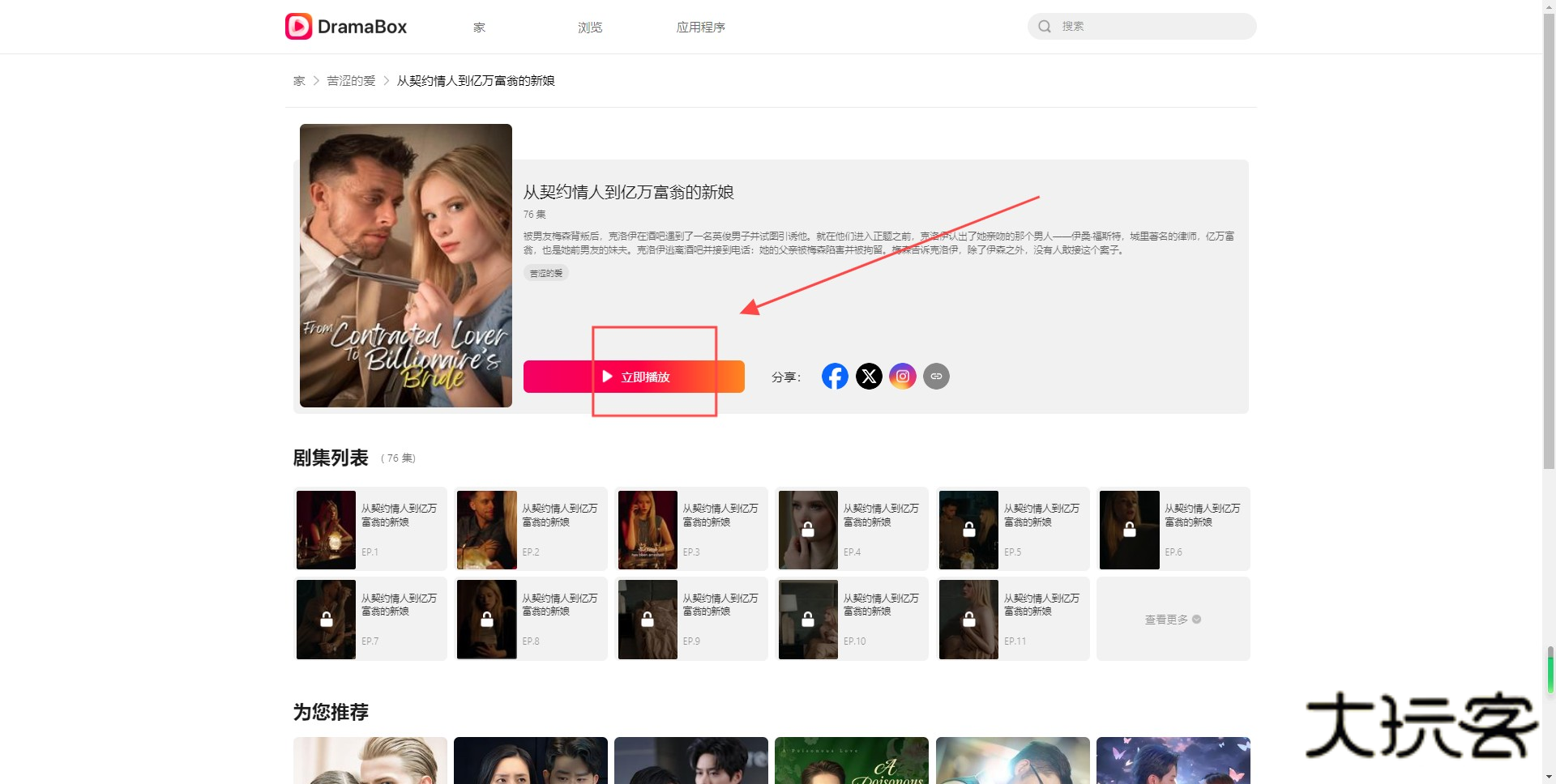The image size is (1556, 784).
Task: Share the drama on Facebook
Action: point(835,377)
